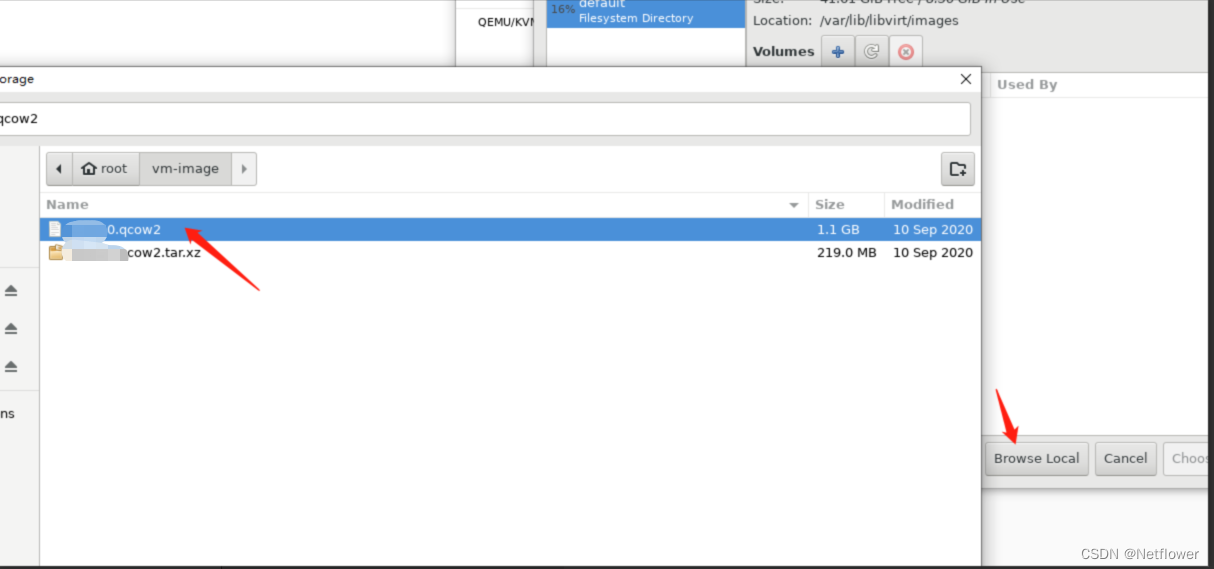Image resolution: width=1214 pixels, height=569 pixels.
Task: Click the file name location input field
Action: (x=484, y=118)
